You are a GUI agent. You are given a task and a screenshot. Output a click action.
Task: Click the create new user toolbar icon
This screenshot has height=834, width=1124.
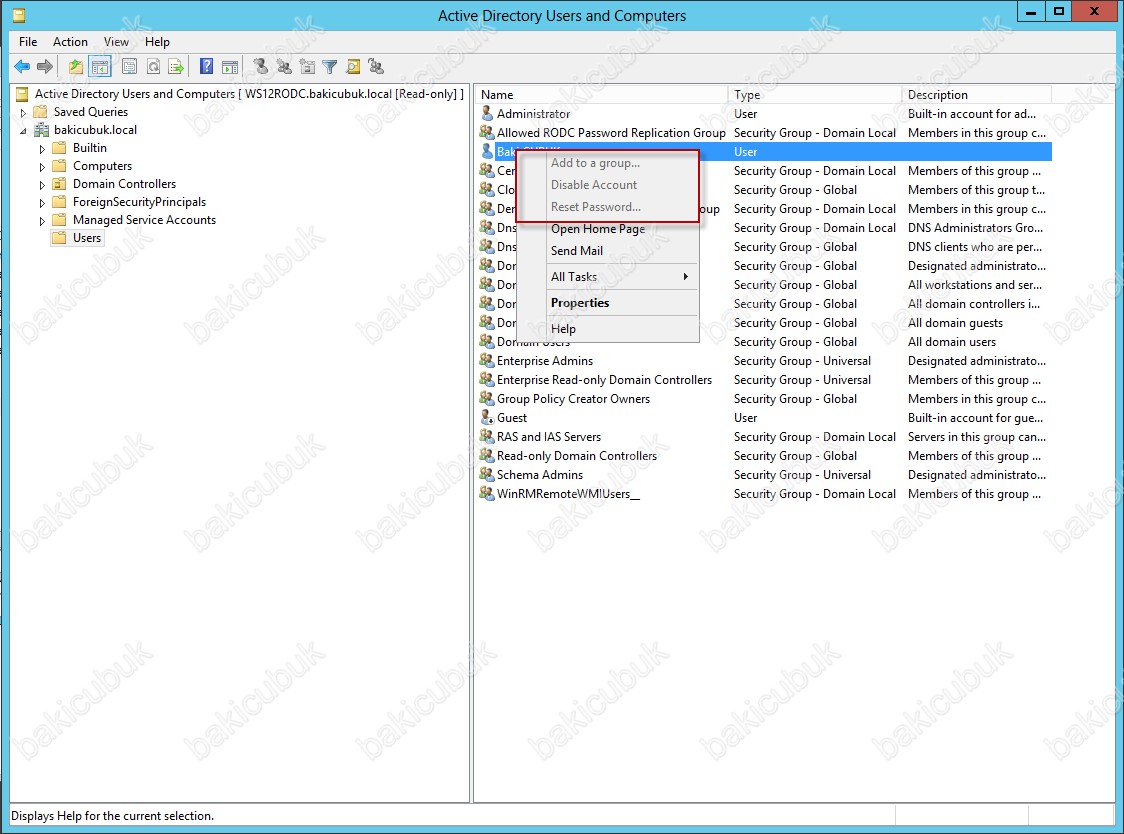point(261,67)
